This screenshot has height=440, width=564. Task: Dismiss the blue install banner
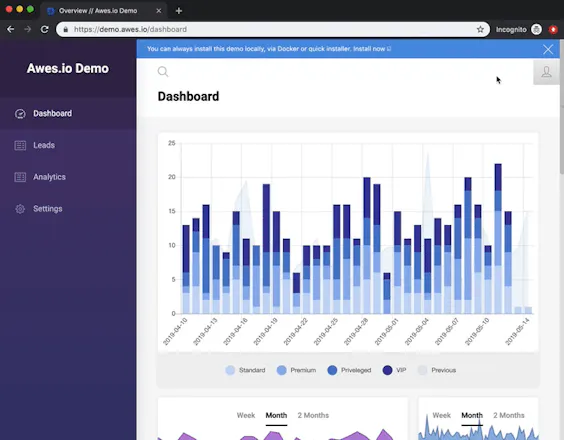point(548,49)
